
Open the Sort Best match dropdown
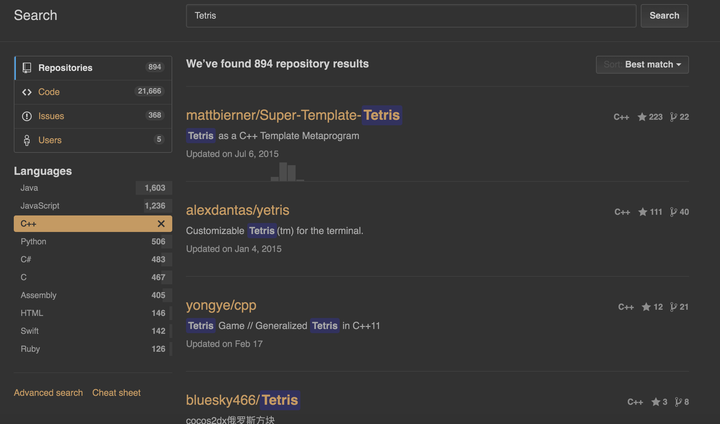coord(642,65)
